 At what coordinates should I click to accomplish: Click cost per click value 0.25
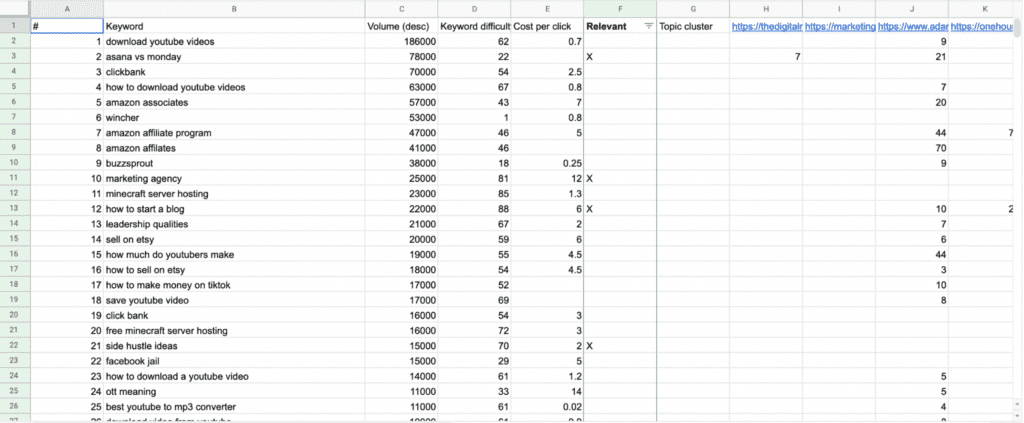[x=572, y=163]
